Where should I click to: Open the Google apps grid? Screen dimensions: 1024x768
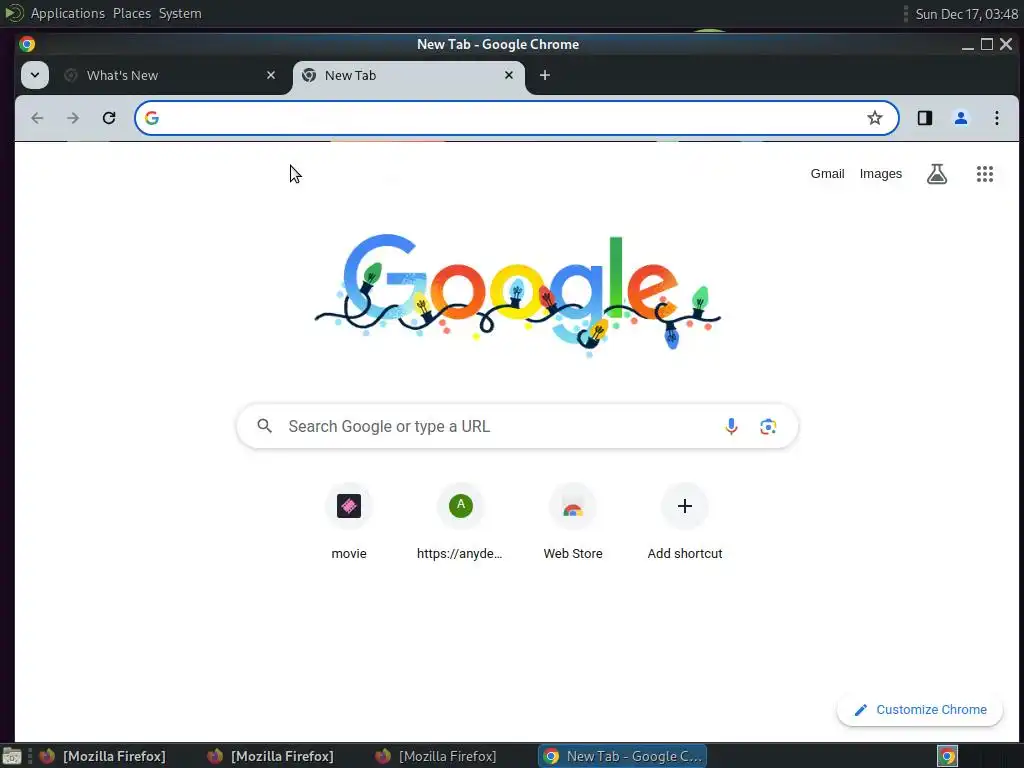click(985, 174)
